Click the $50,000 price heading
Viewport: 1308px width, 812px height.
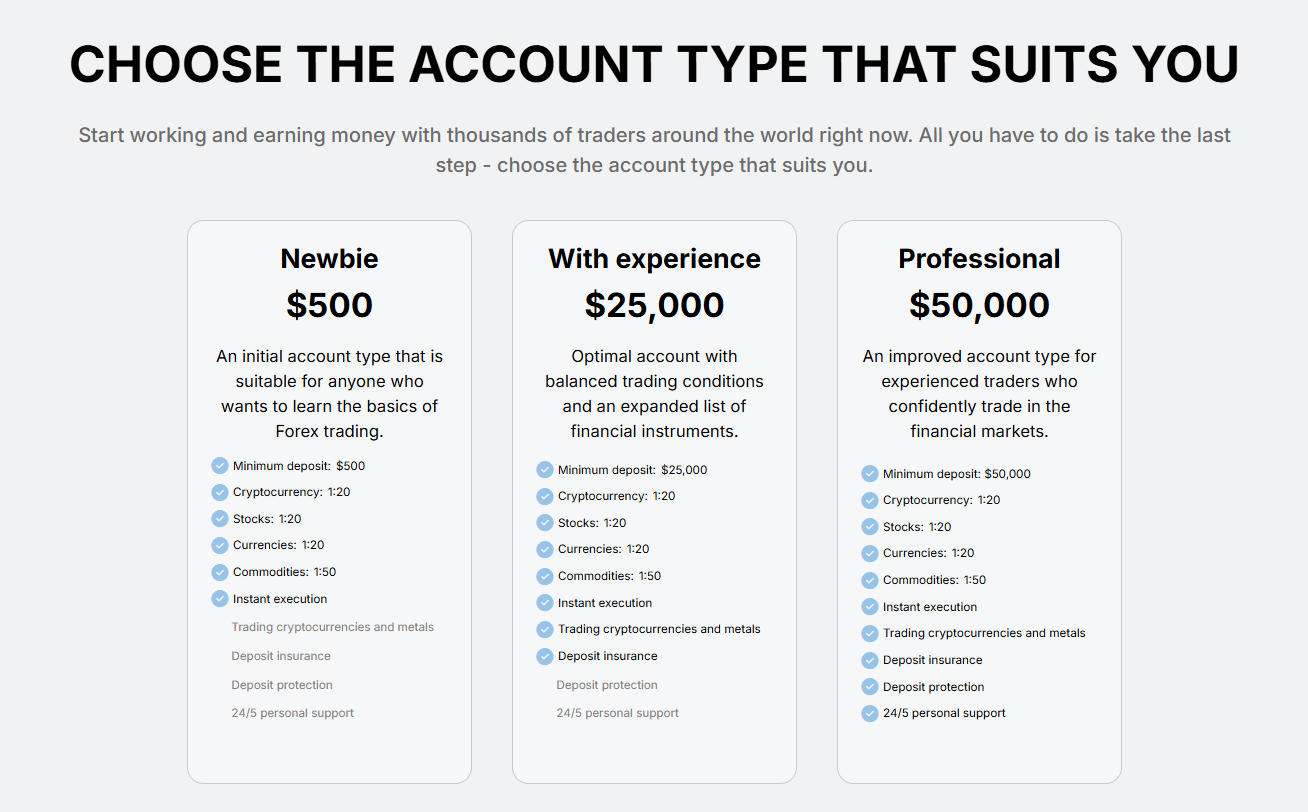click(x=979, y=305)
